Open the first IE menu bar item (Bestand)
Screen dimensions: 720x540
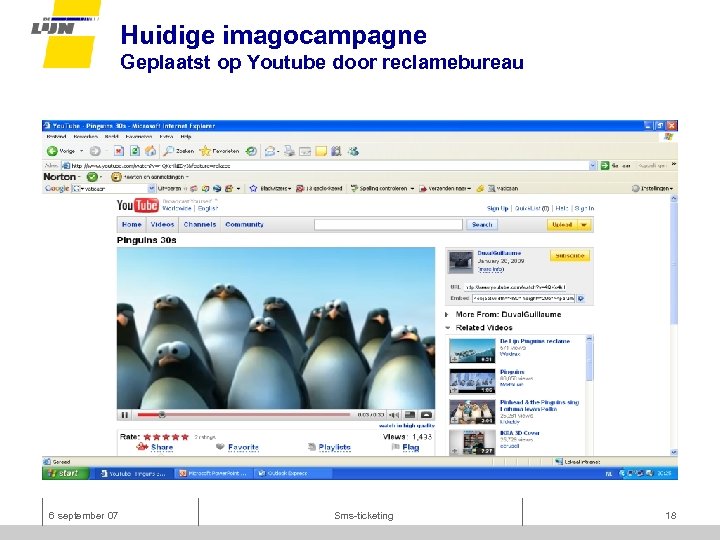point(56,136)
